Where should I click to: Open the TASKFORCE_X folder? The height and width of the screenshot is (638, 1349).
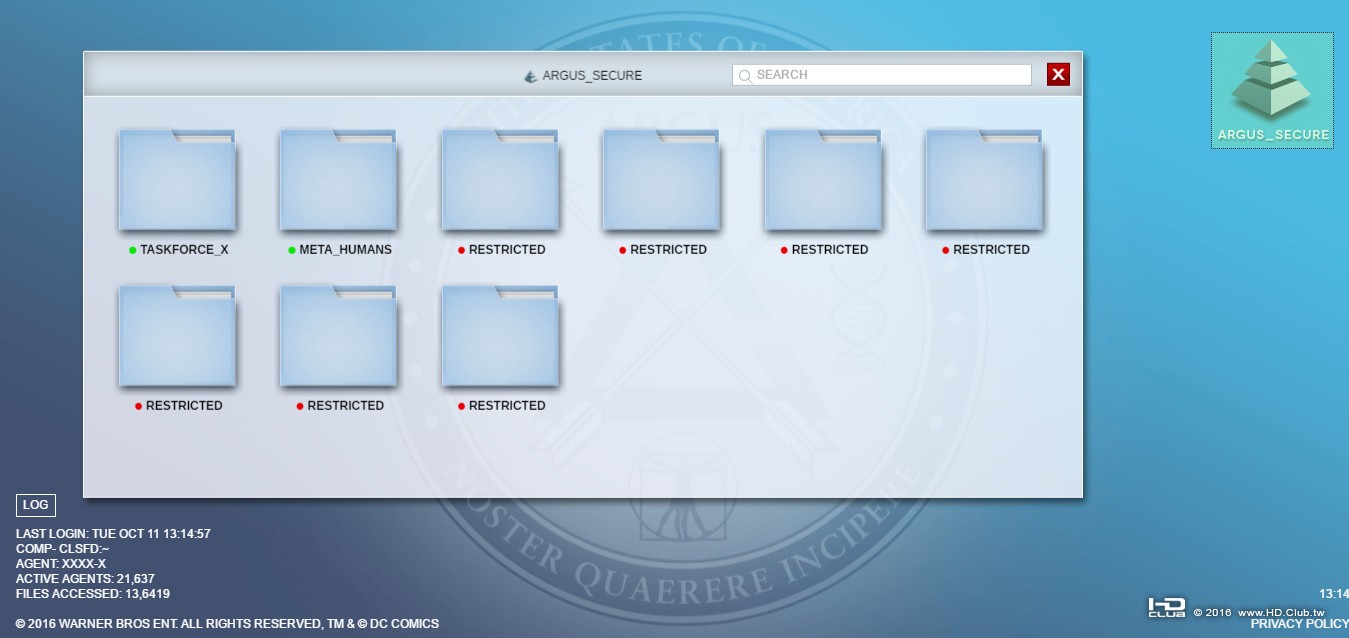pos(177,180)
